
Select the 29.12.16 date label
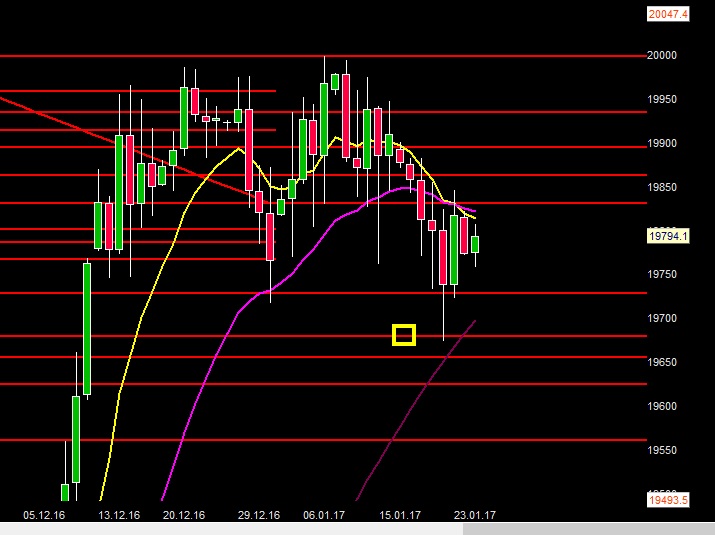(x=259, y=515)
